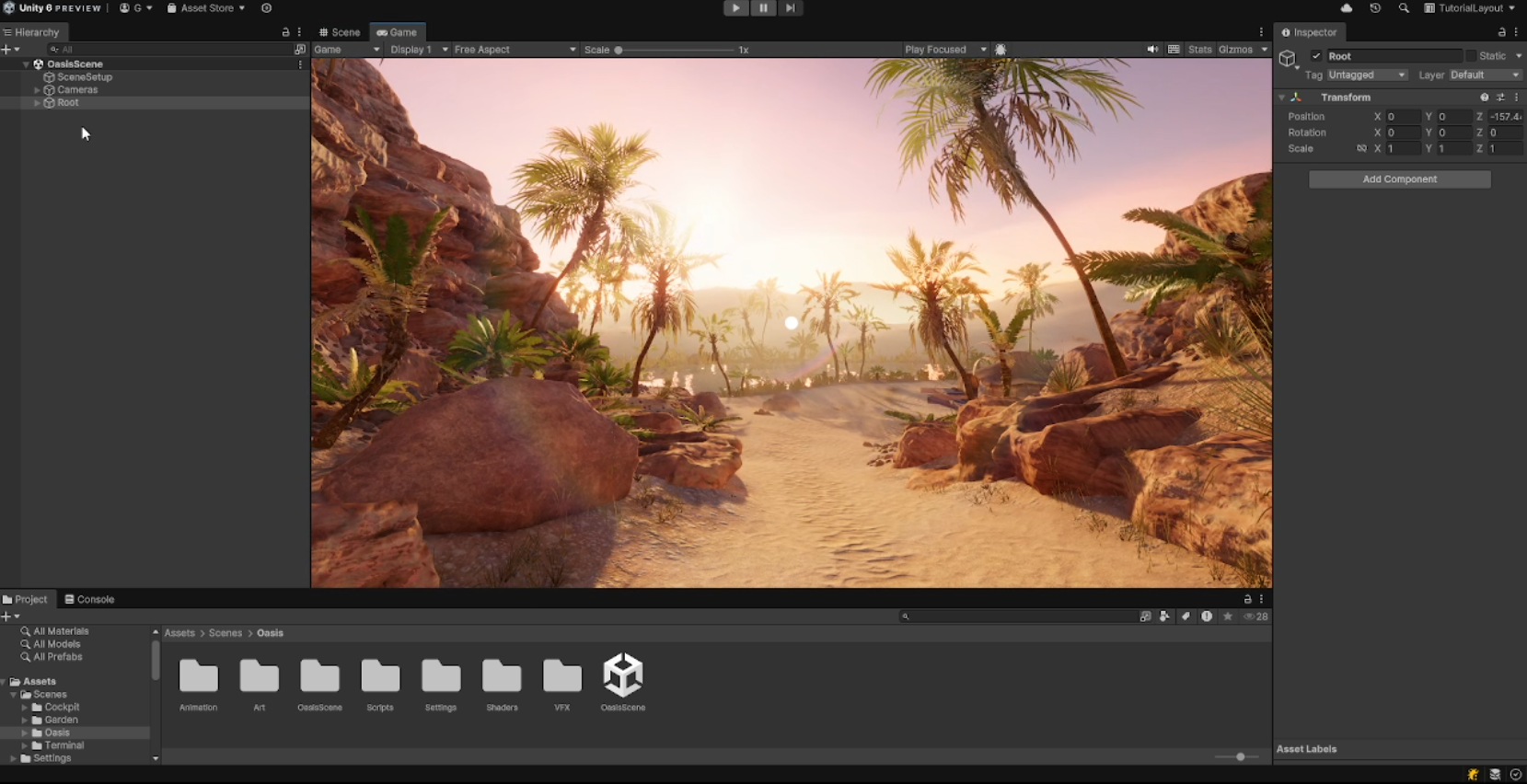
Task: Toggle the Stats overlay
Action: tap(1199, 50)
